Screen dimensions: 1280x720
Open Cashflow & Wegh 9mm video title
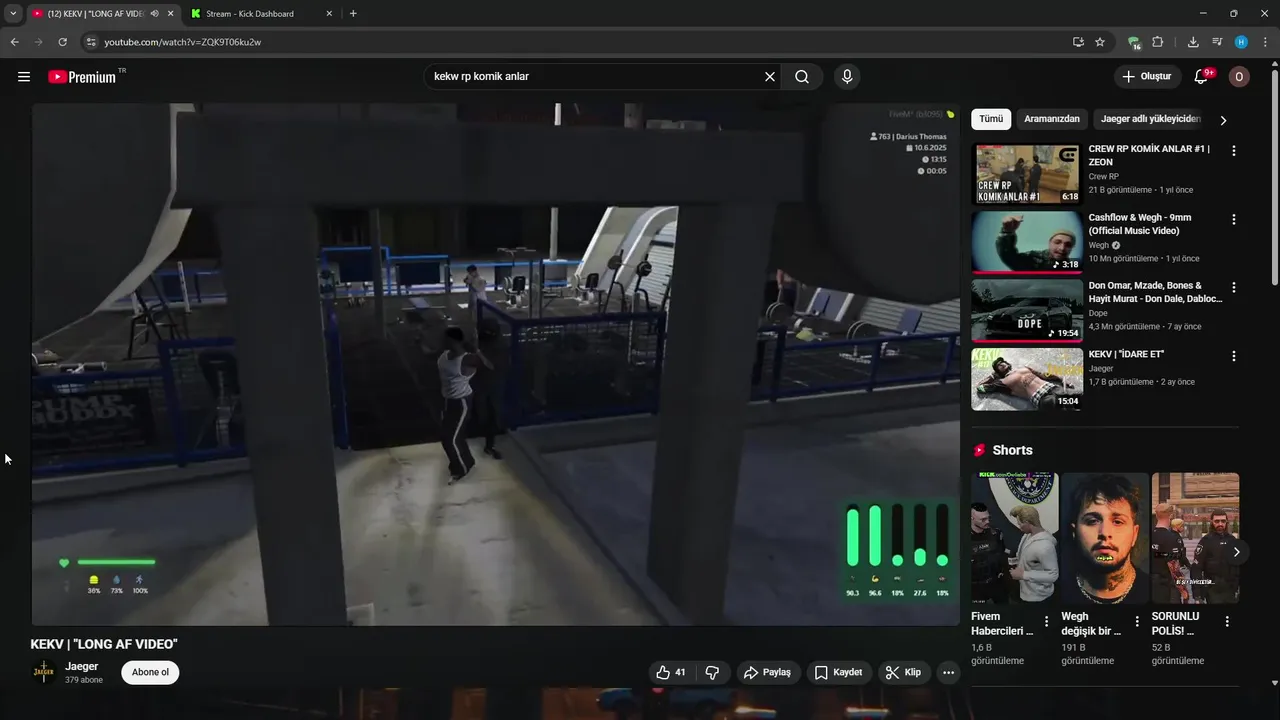click(x=1140, y=224)
